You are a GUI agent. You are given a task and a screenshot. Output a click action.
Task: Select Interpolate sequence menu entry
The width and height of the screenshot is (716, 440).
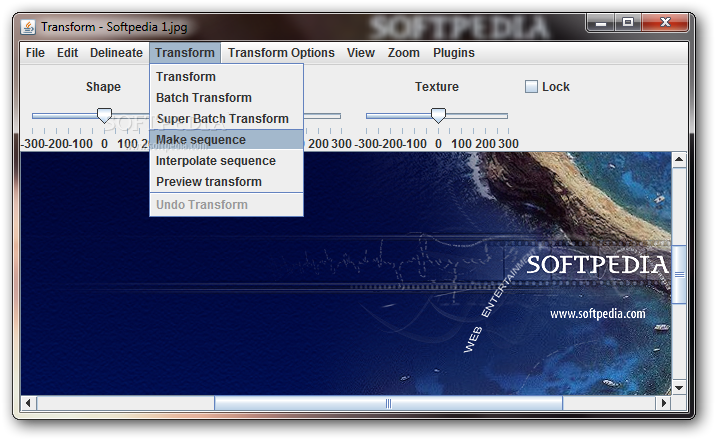tap(226, 161)
